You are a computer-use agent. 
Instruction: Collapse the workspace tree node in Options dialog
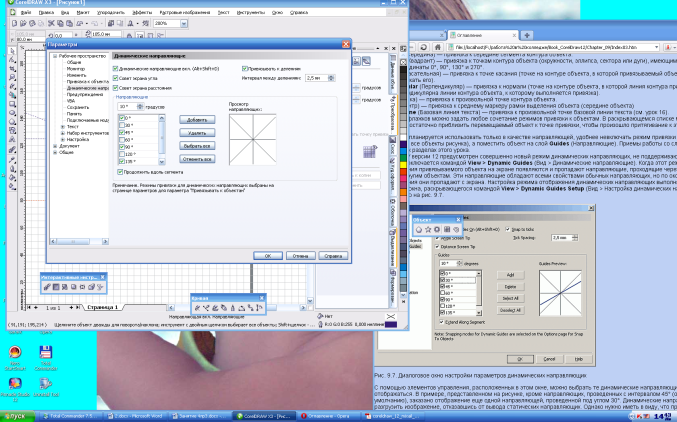55,56
